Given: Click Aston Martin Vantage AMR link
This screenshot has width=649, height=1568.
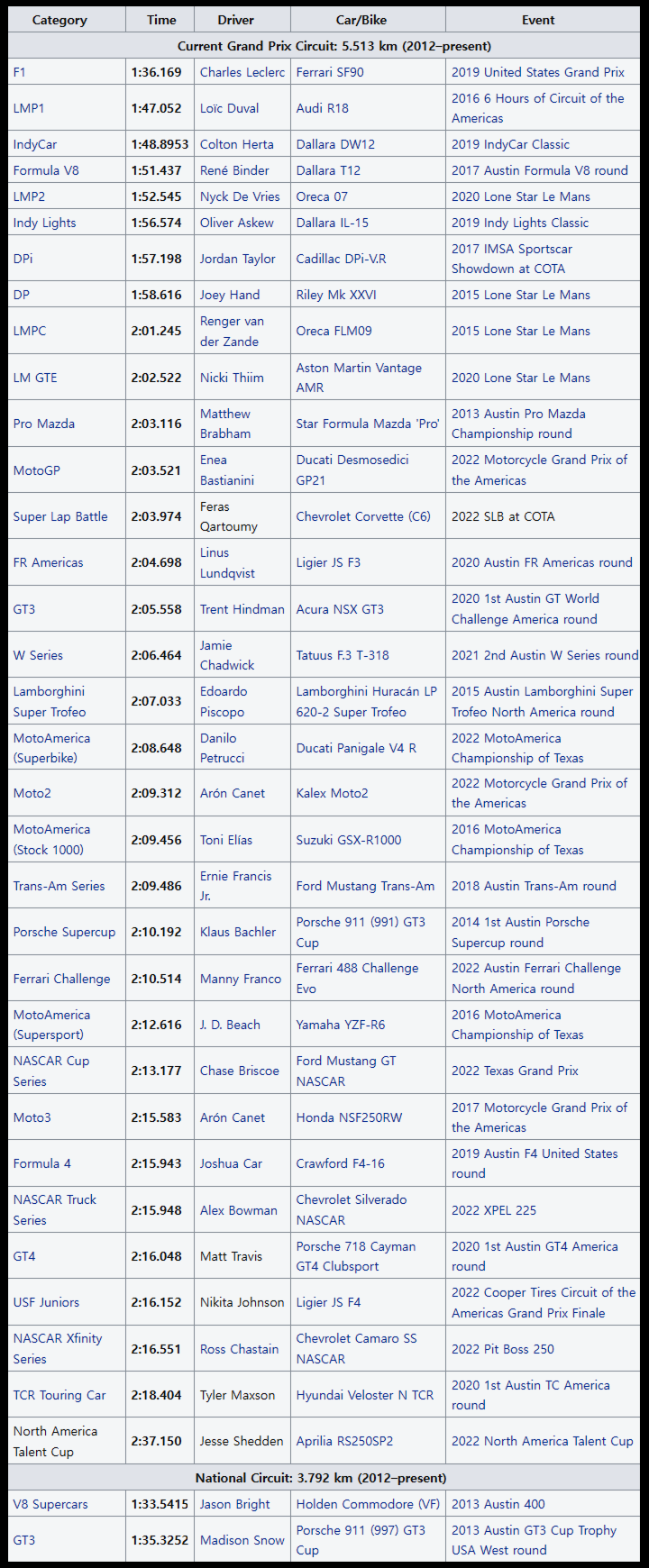Looking at the screenshot, I should [x=359, y=378].
